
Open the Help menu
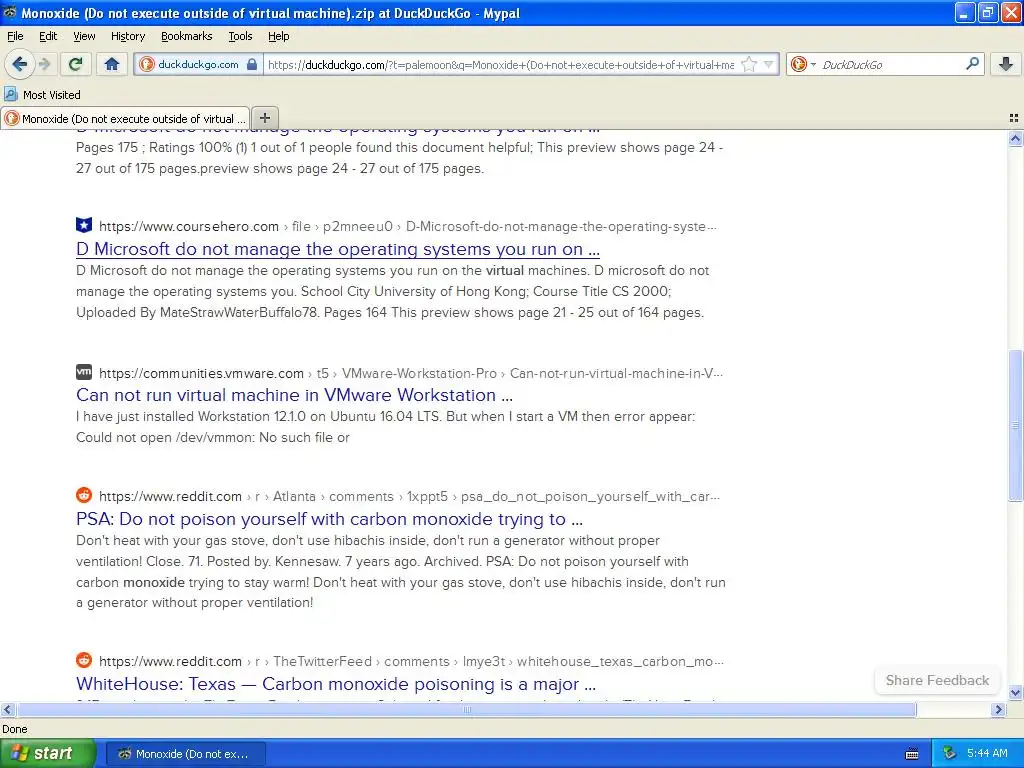(279, 36)
